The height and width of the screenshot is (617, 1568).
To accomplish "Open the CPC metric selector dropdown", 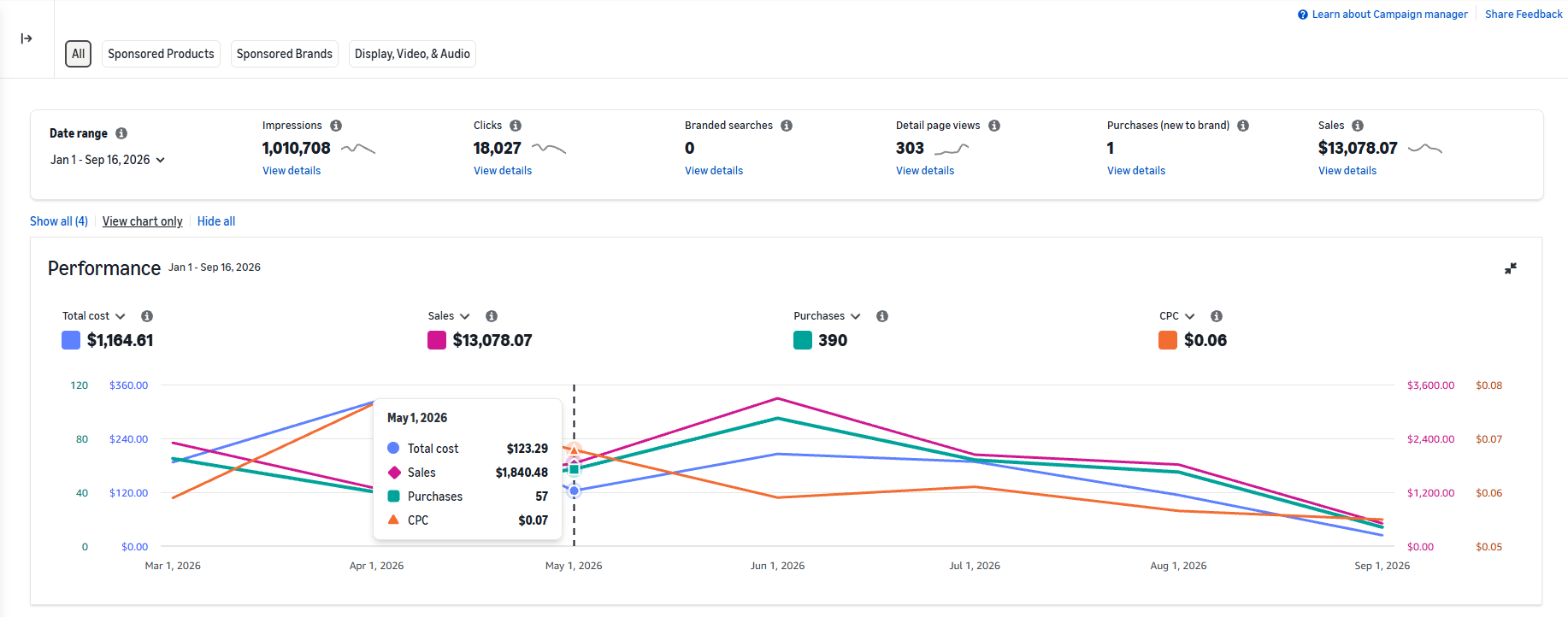I will (1177, 316).
